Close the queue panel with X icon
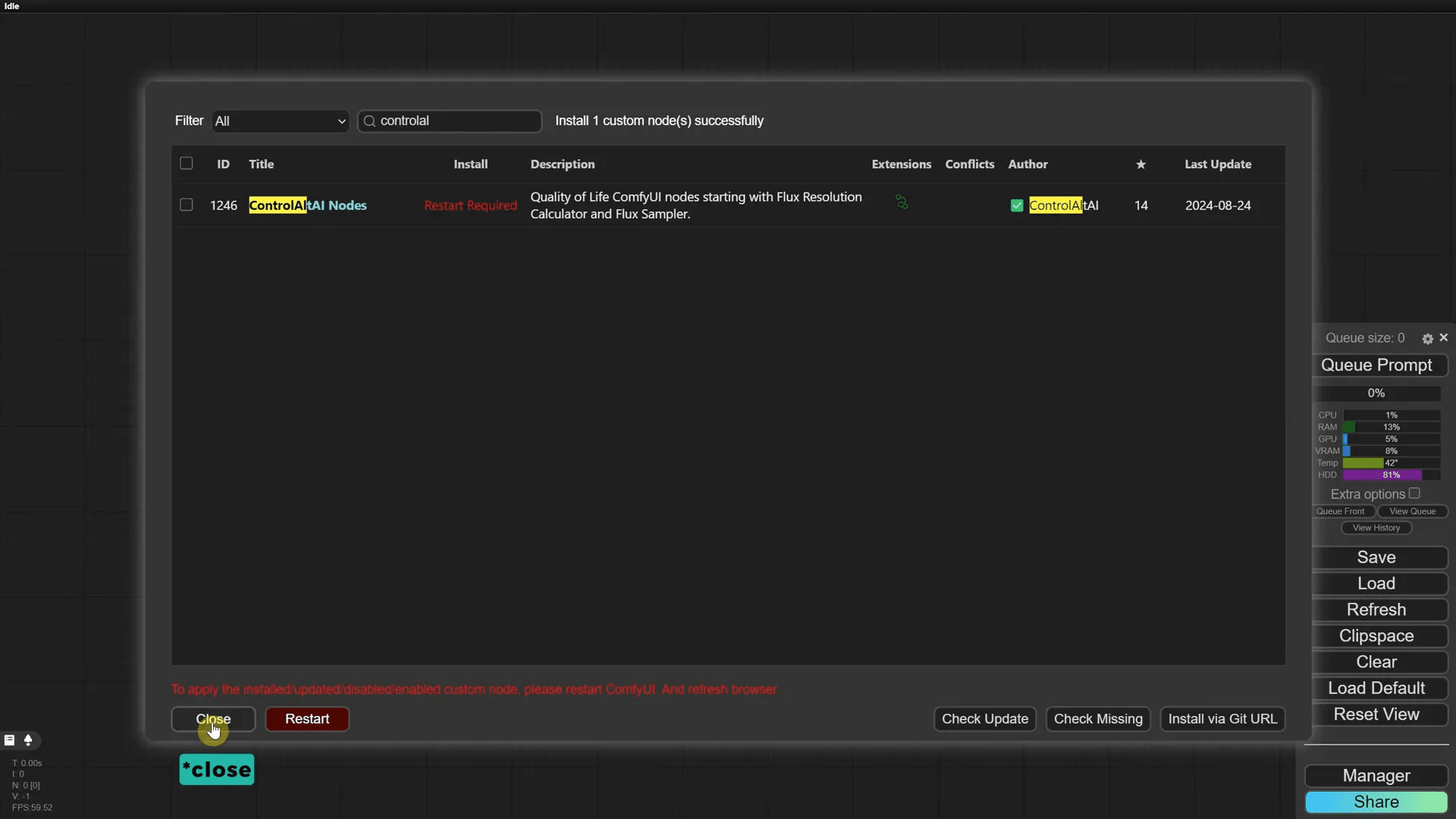This screenshot has width=1456, height=819. [x=1444, y=337]
